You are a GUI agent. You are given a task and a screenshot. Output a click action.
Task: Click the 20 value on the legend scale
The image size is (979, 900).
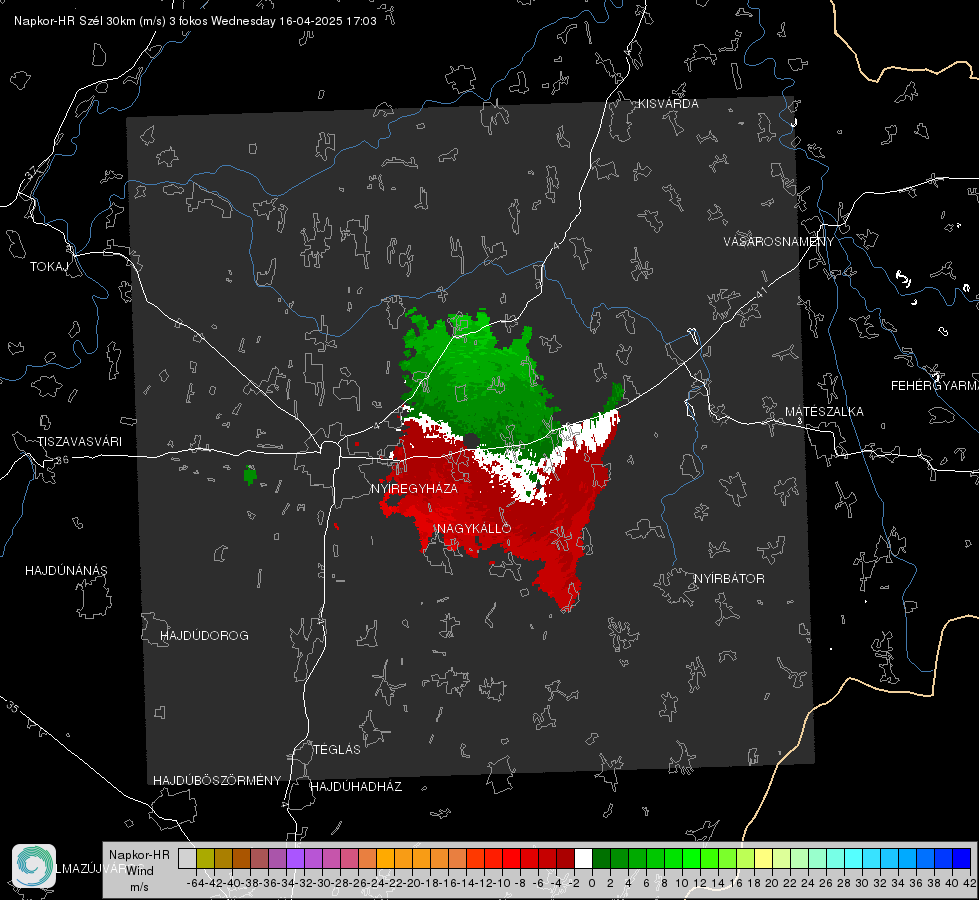772,883
